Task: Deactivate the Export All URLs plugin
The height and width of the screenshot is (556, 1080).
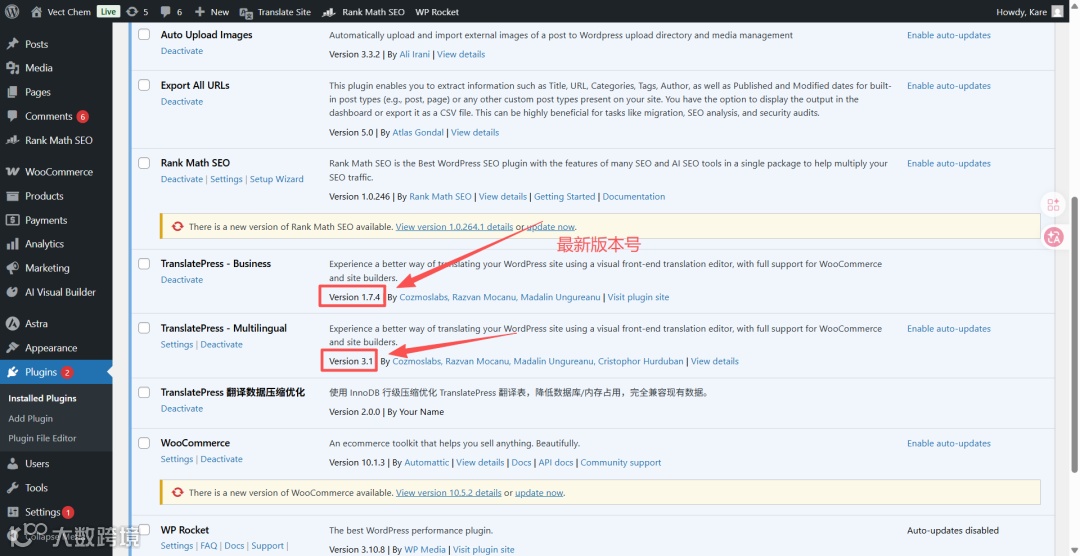Action: tap(182, 101)
